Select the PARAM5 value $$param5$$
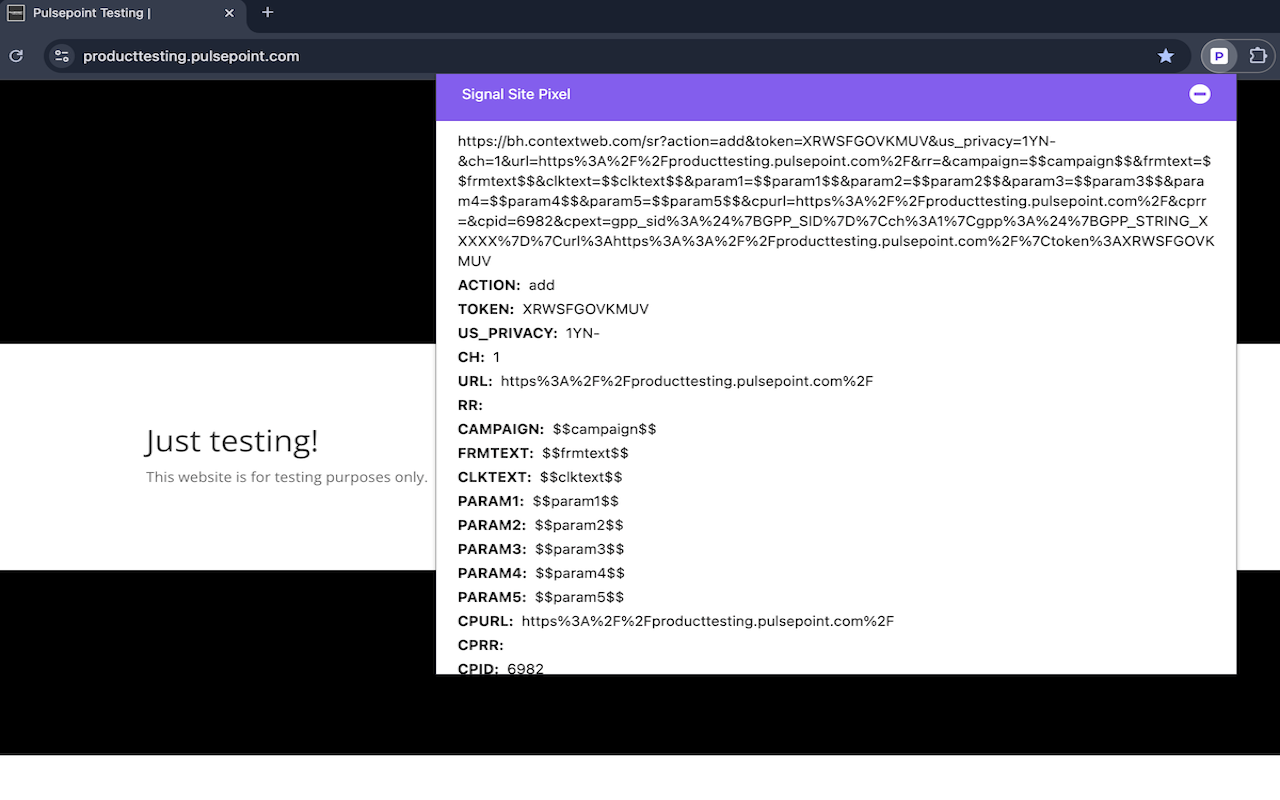The width and height of the screenshot is (1280, 800). 579,597
